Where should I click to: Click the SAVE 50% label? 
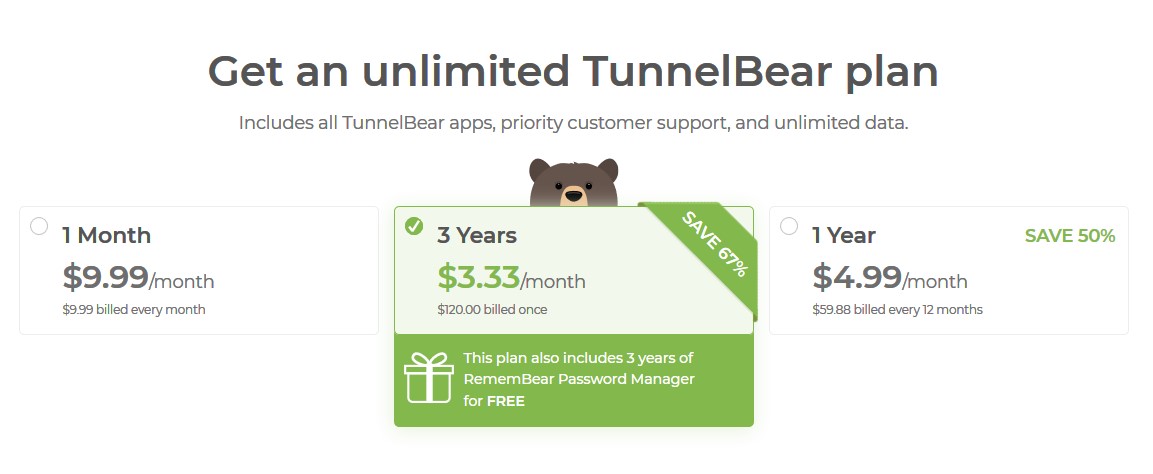(1070, 236)
